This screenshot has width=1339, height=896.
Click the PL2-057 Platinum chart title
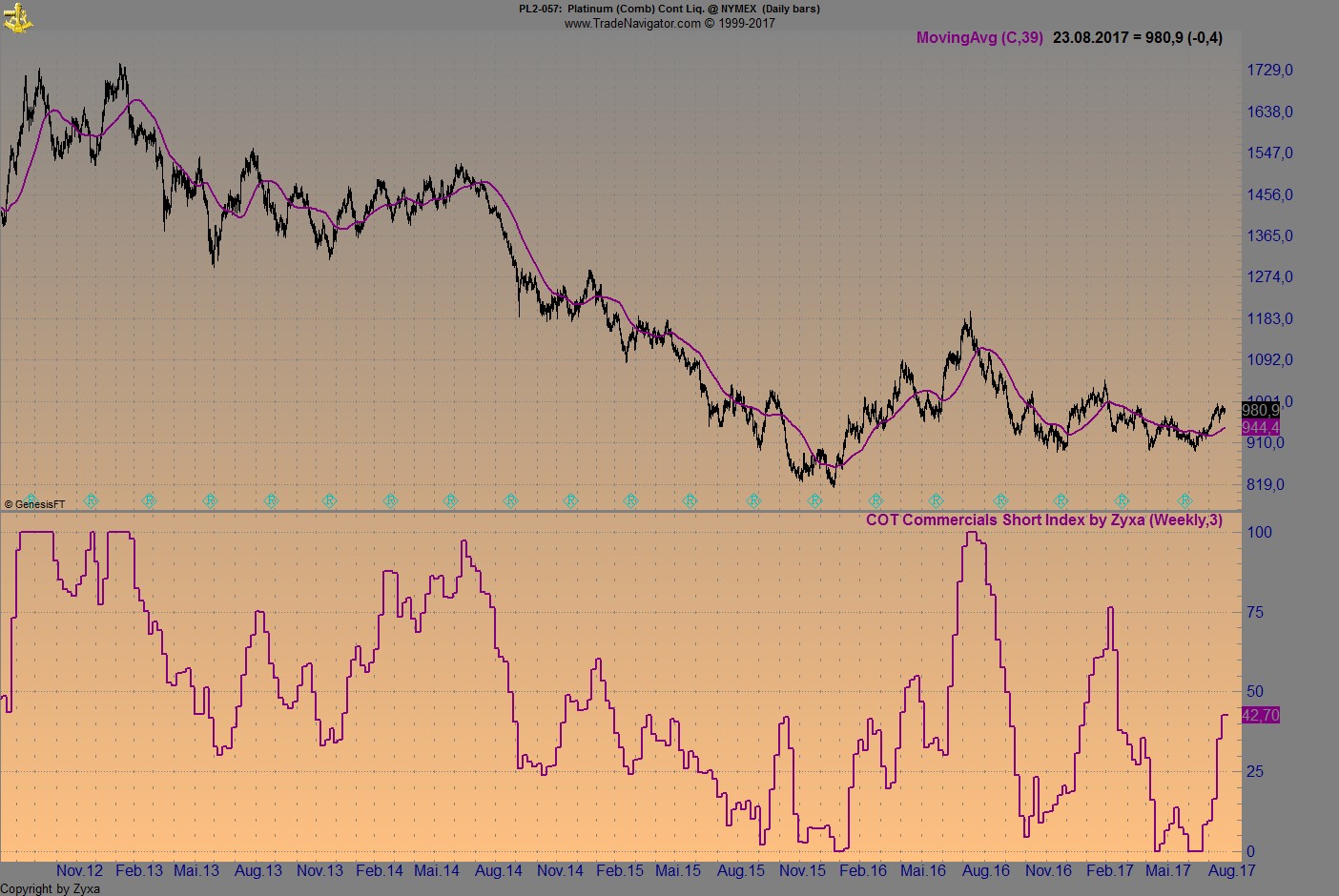[x=669, y=9]
